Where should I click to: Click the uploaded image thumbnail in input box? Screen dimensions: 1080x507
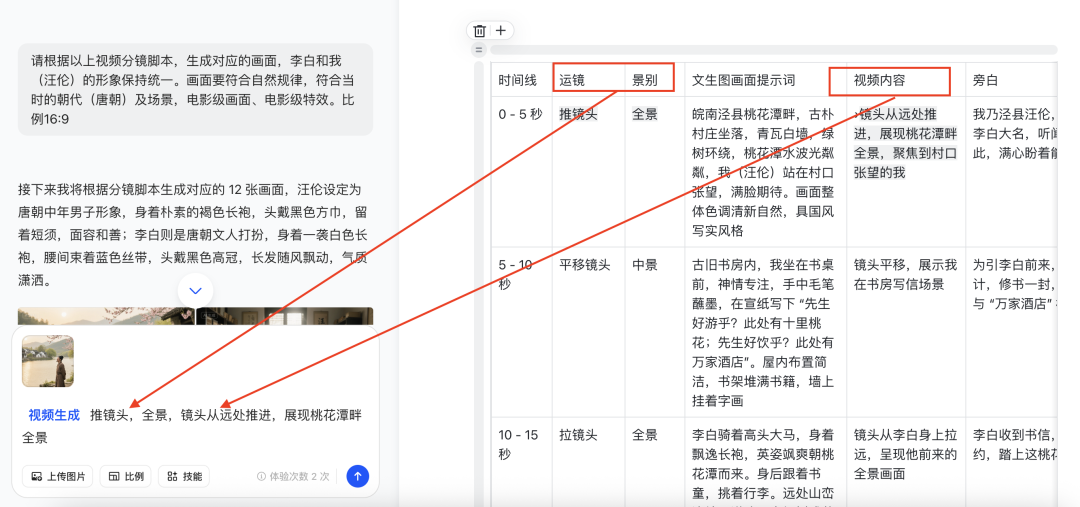[x=48, y=361]
